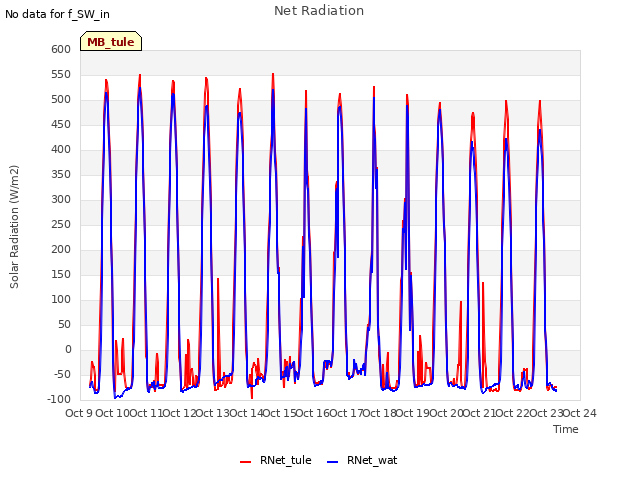Click the -100 y-axis tick label
640x480 pixels.
point(59,400)
